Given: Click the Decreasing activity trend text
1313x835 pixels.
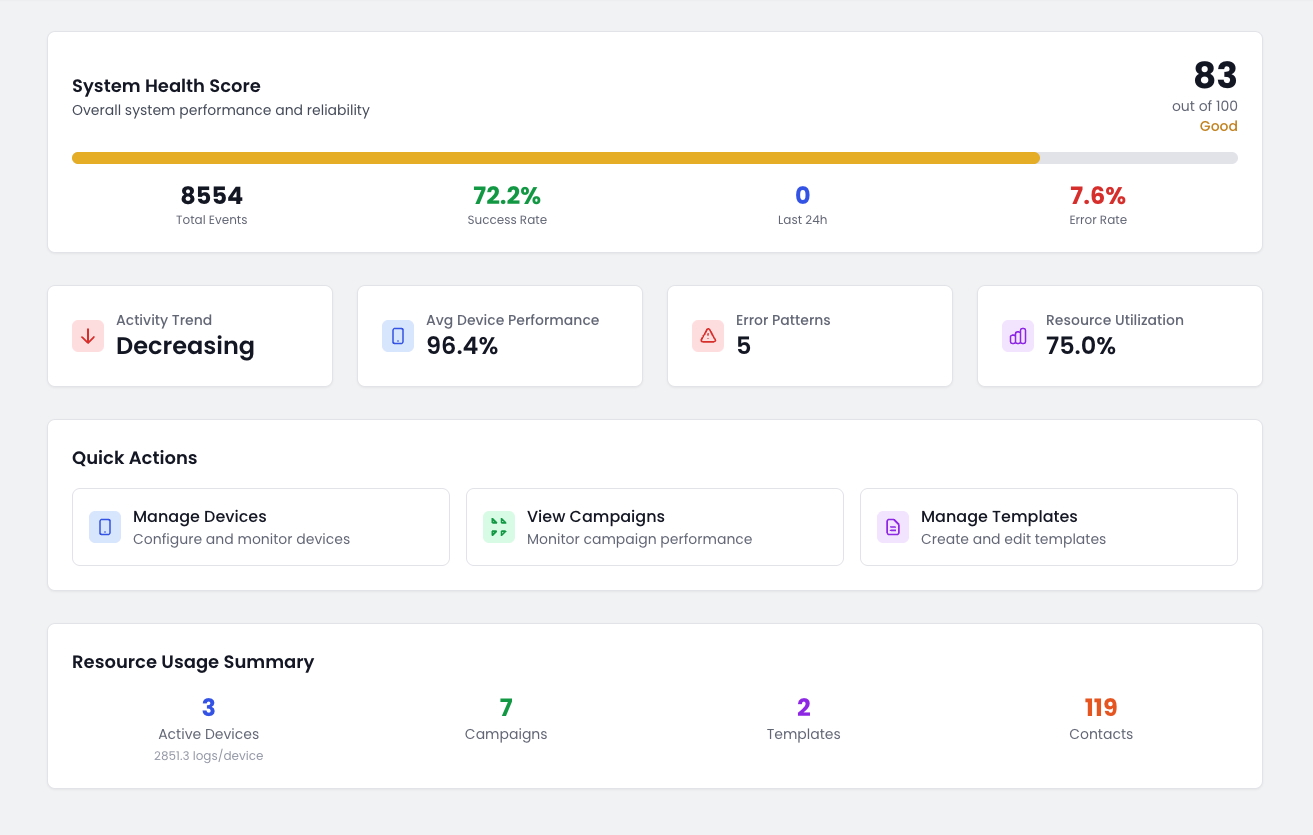Looking at the screenshot, I should 185,346.
